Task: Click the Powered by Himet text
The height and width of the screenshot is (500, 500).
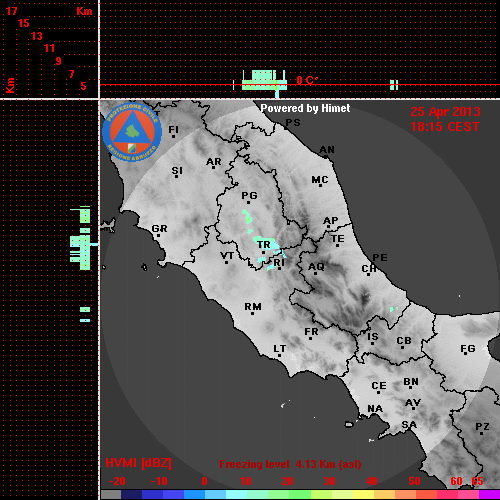Action: coord(305,108)
